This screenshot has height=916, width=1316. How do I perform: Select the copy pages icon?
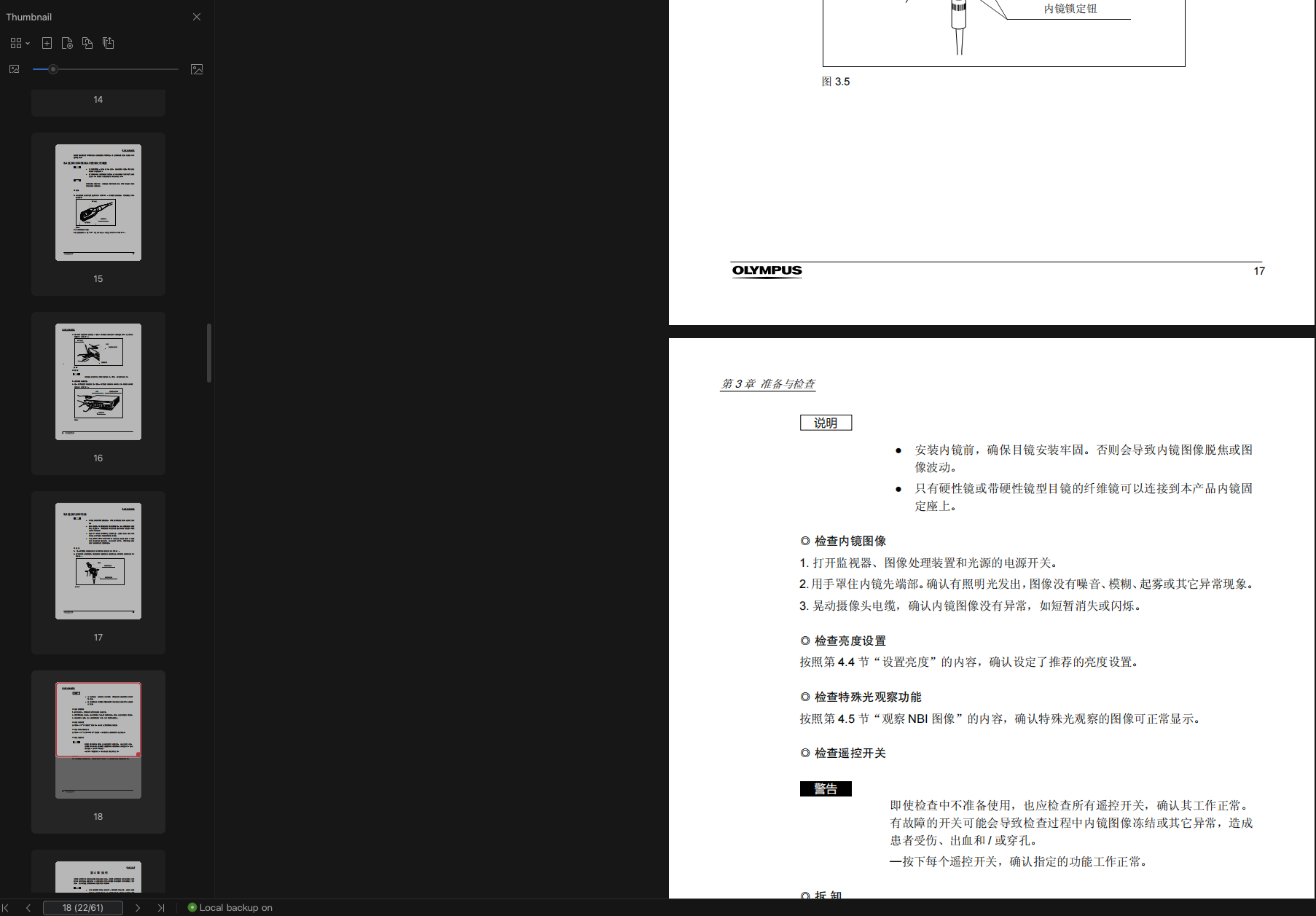87,43
